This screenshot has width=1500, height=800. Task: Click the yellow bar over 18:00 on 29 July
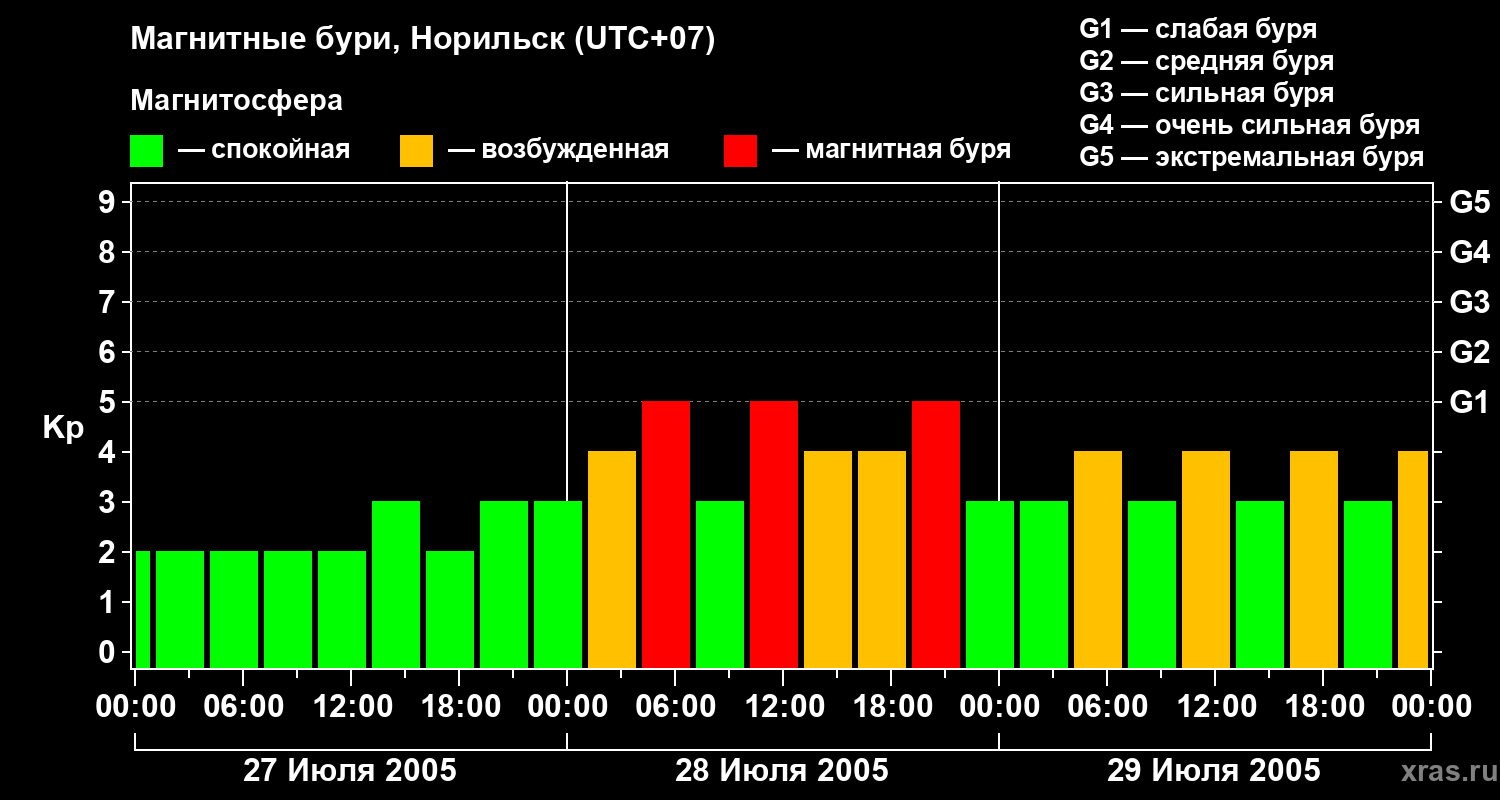[x=1314, y=559]
